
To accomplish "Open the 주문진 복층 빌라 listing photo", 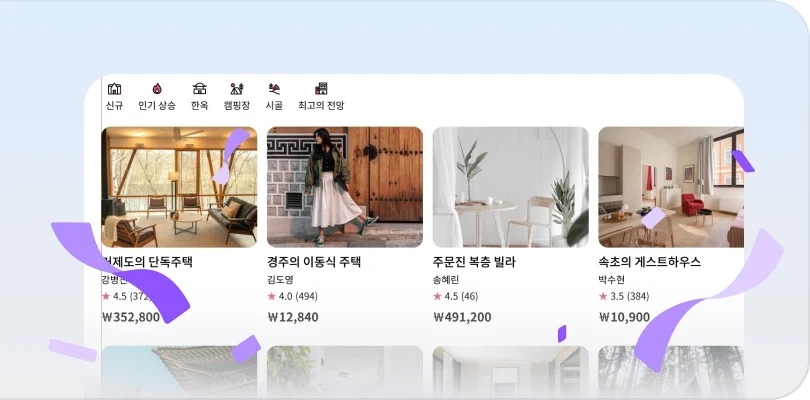I will point(511,187).
